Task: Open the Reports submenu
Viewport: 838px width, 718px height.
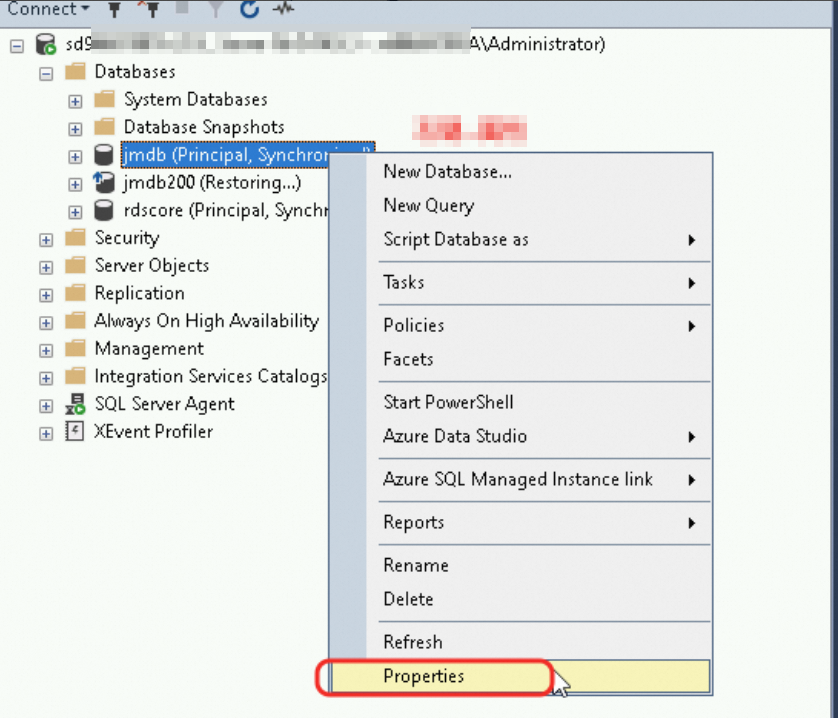Action: tap(519, 522)
